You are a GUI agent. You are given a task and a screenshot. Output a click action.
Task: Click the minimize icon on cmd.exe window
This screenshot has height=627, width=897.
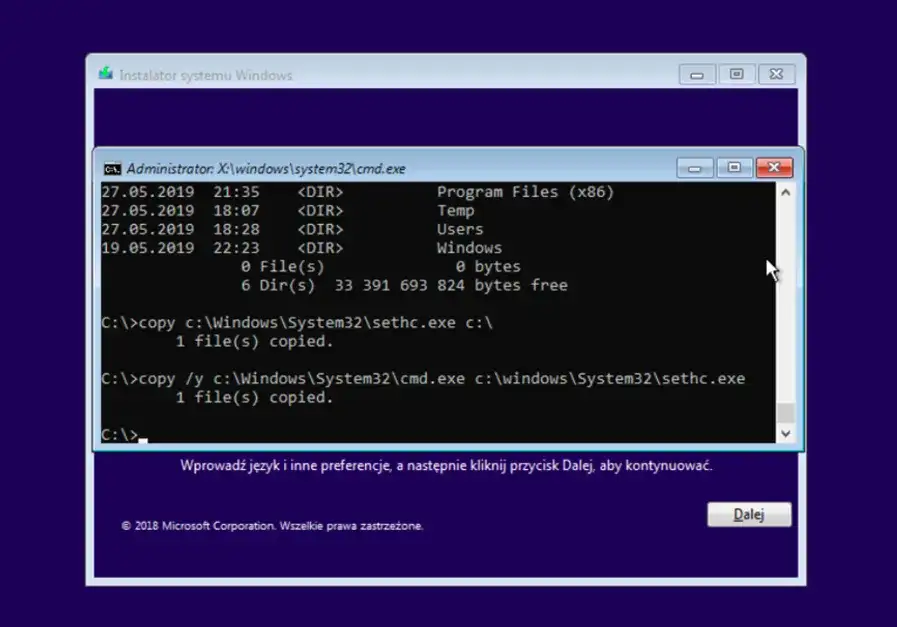tap(695, 168)
